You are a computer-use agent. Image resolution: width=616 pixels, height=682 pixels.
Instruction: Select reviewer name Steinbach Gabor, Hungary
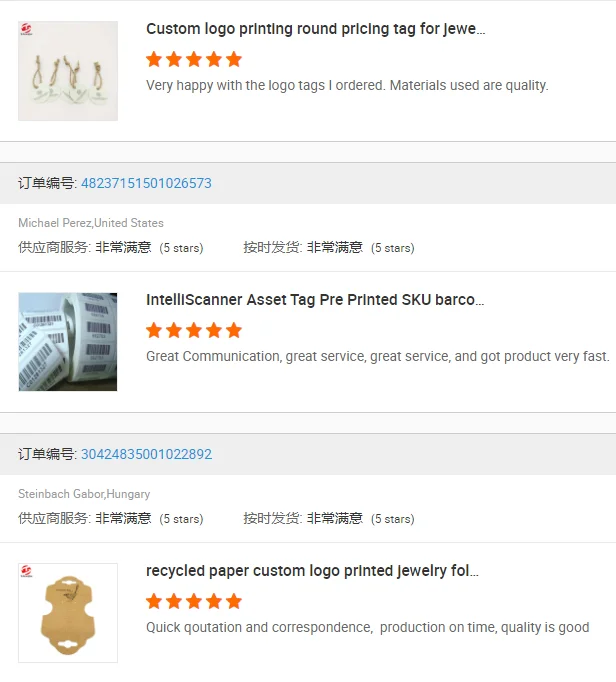pos(84,494)
